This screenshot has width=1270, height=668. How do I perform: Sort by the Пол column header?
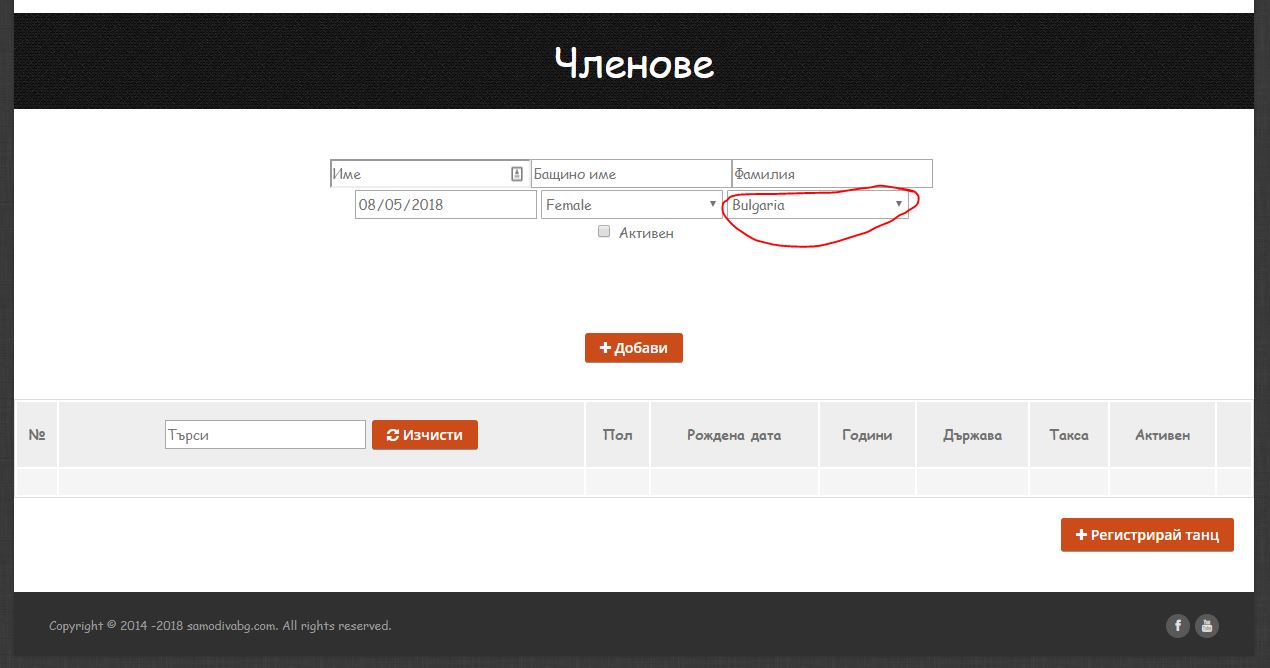(x=617, y=435)
